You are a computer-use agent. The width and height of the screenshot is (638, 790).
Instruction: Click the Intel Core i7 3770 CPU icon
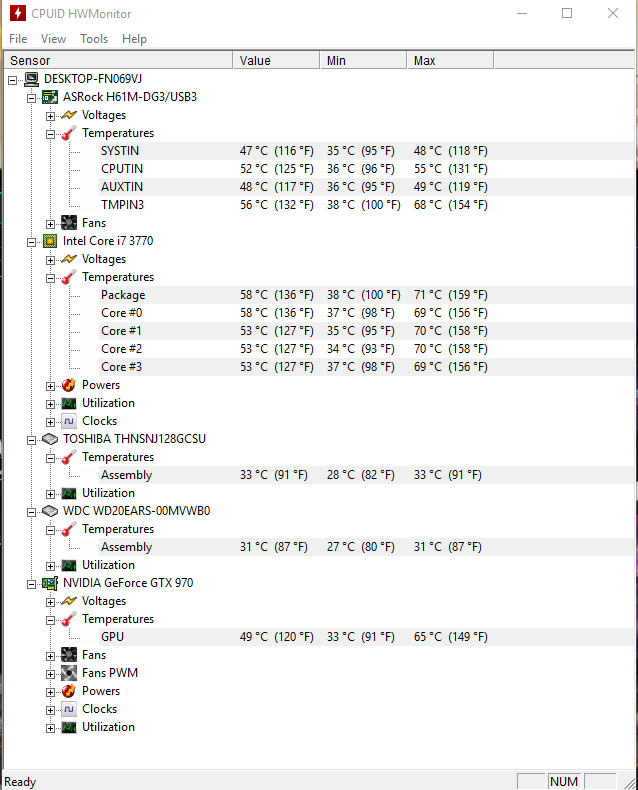tap(50, 241)
